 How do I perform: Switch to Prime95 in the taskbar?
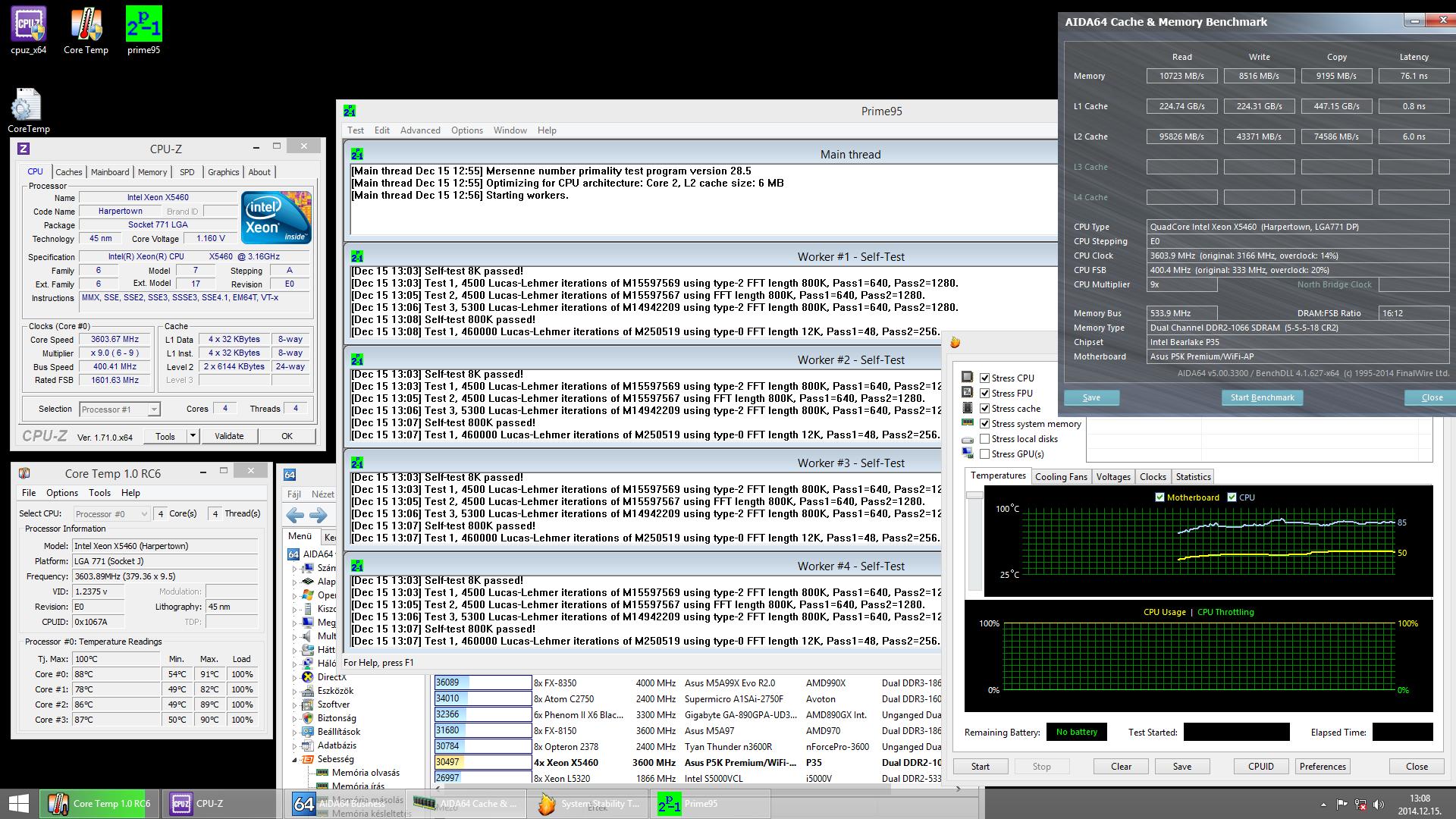tap(713, 804)
